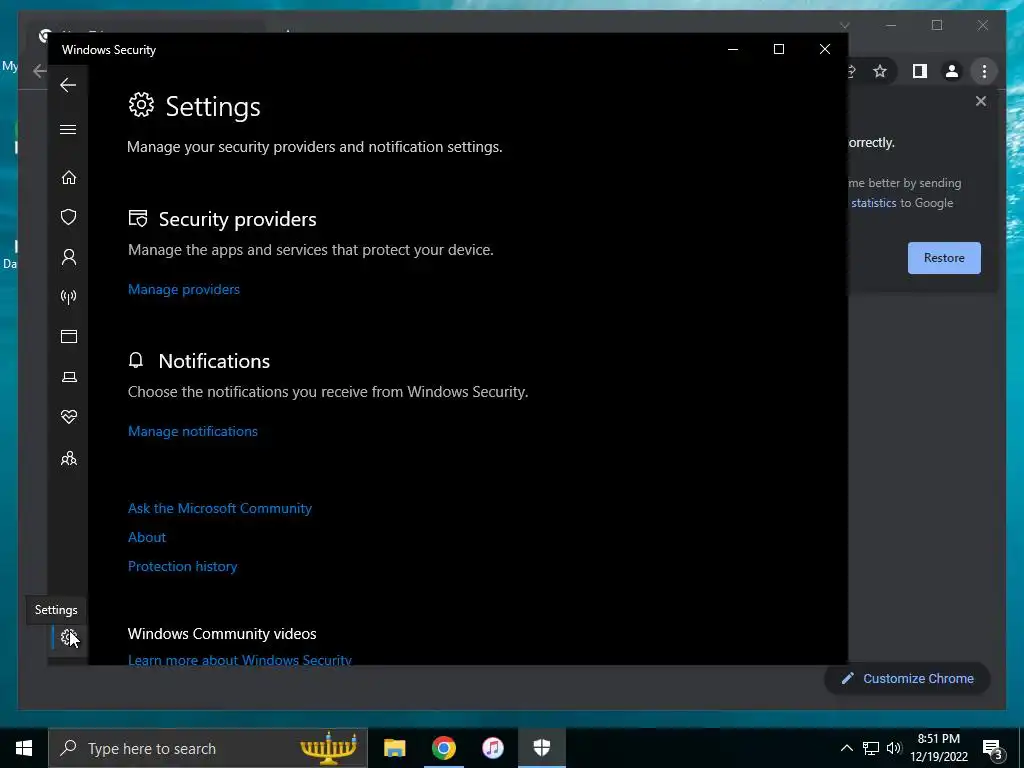Minimize the Windows Security window
The height and width of the screenshot is (768, 1024).
point(733,49)
